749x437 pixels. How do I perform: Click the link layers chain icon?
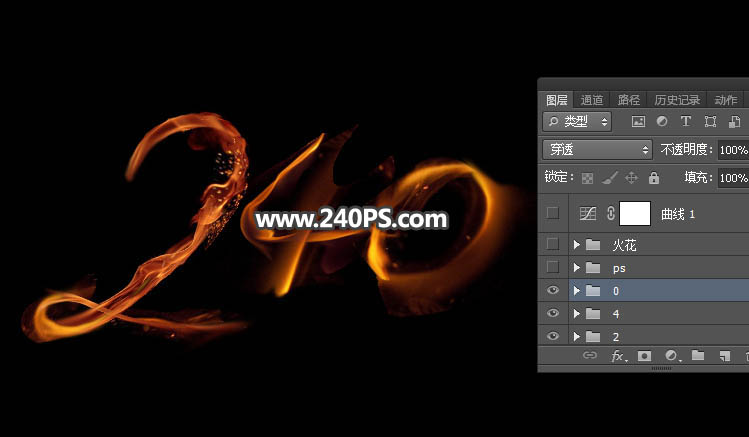click(x=590, y=355)
